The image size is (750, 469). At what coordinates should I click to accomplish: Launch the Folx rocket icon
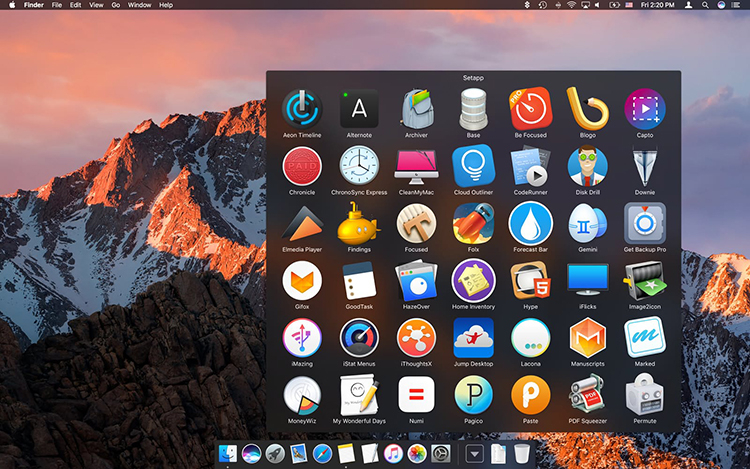click(474, 223)
